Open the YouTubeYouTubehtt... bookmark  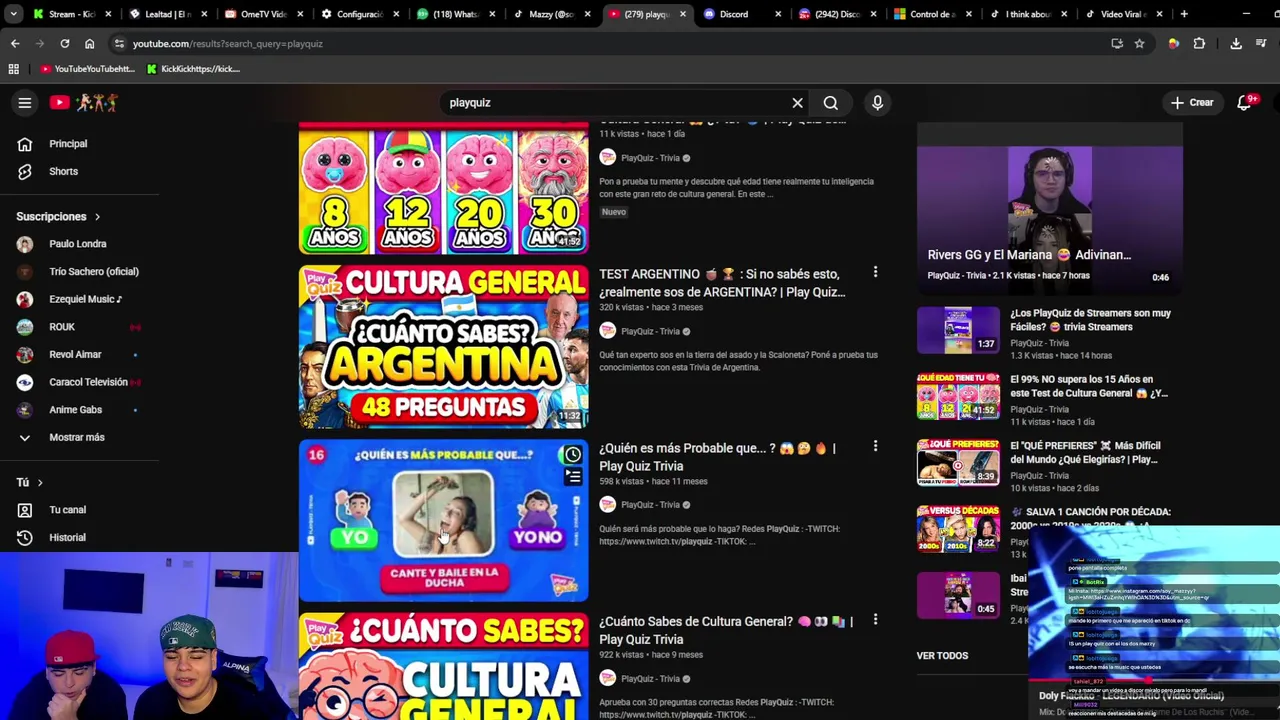(x=87, y=69)
